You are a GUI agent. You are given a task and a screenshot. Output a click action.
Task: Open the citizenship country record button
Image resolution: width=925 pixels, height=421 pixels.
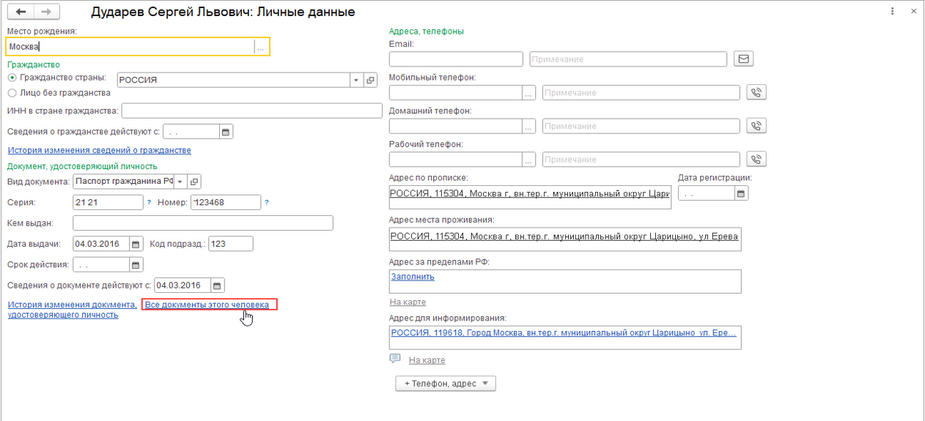coord(370,80)
